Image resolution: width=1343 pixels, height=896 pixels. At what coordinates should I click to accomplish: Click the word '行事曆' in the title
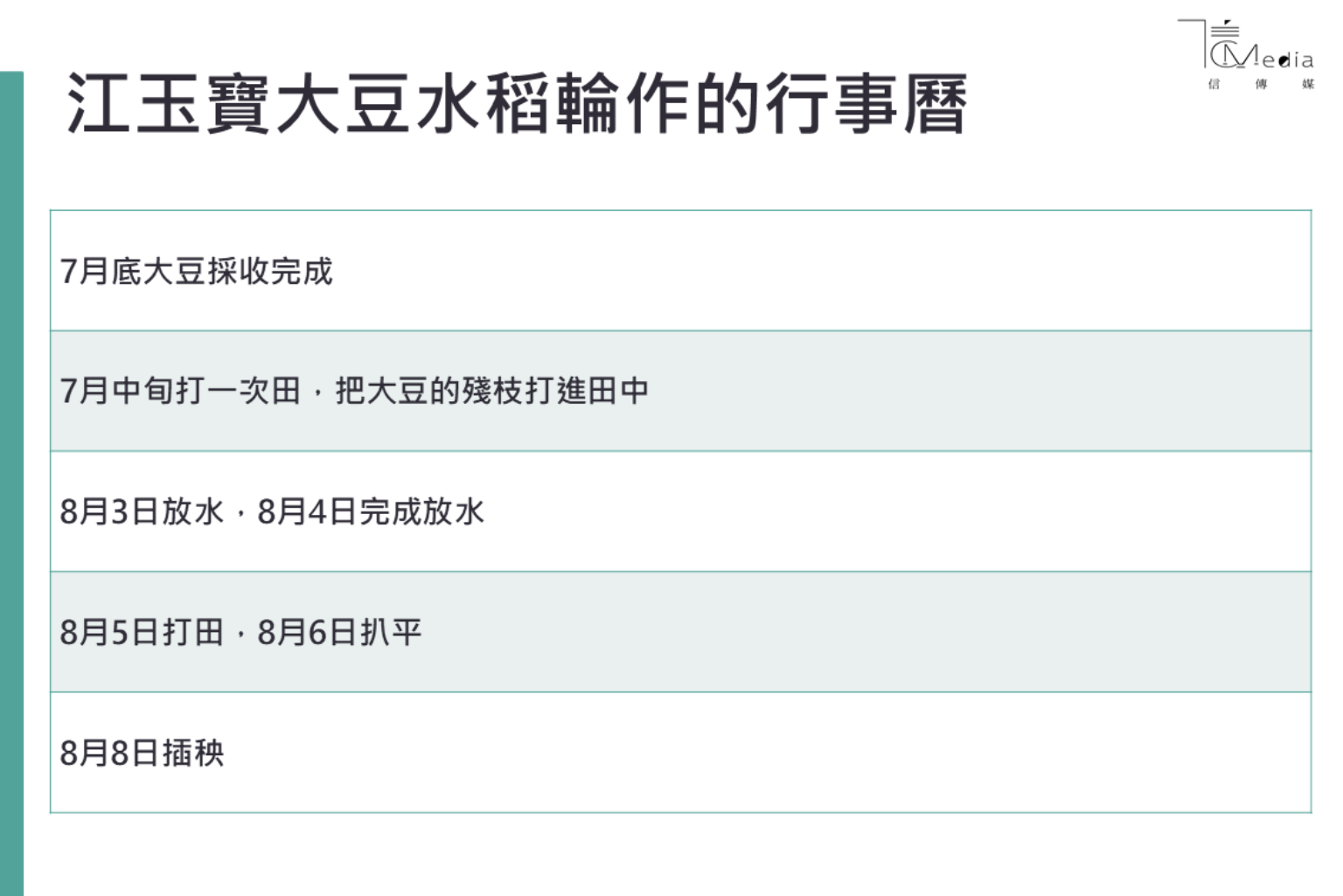(866, 105)
